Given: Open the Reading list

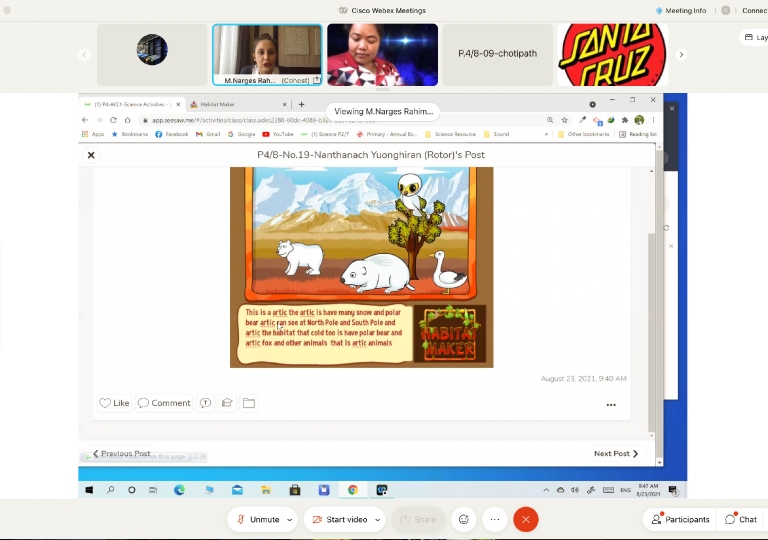Looking at the screenshot, I should [x=638, y=134].
